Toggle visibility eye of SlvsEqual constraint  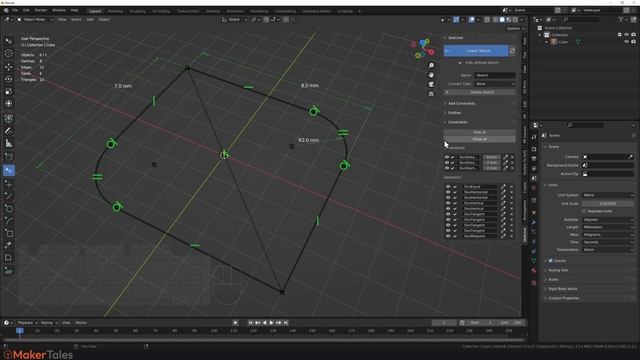pyautogui.click(x=448, y=187)
